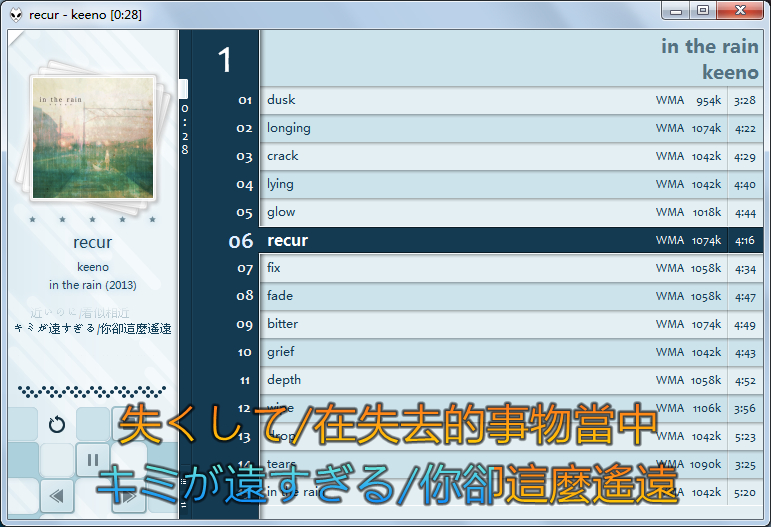
Task: Click the recur title under album art
Action: click(x=92, y=242)
